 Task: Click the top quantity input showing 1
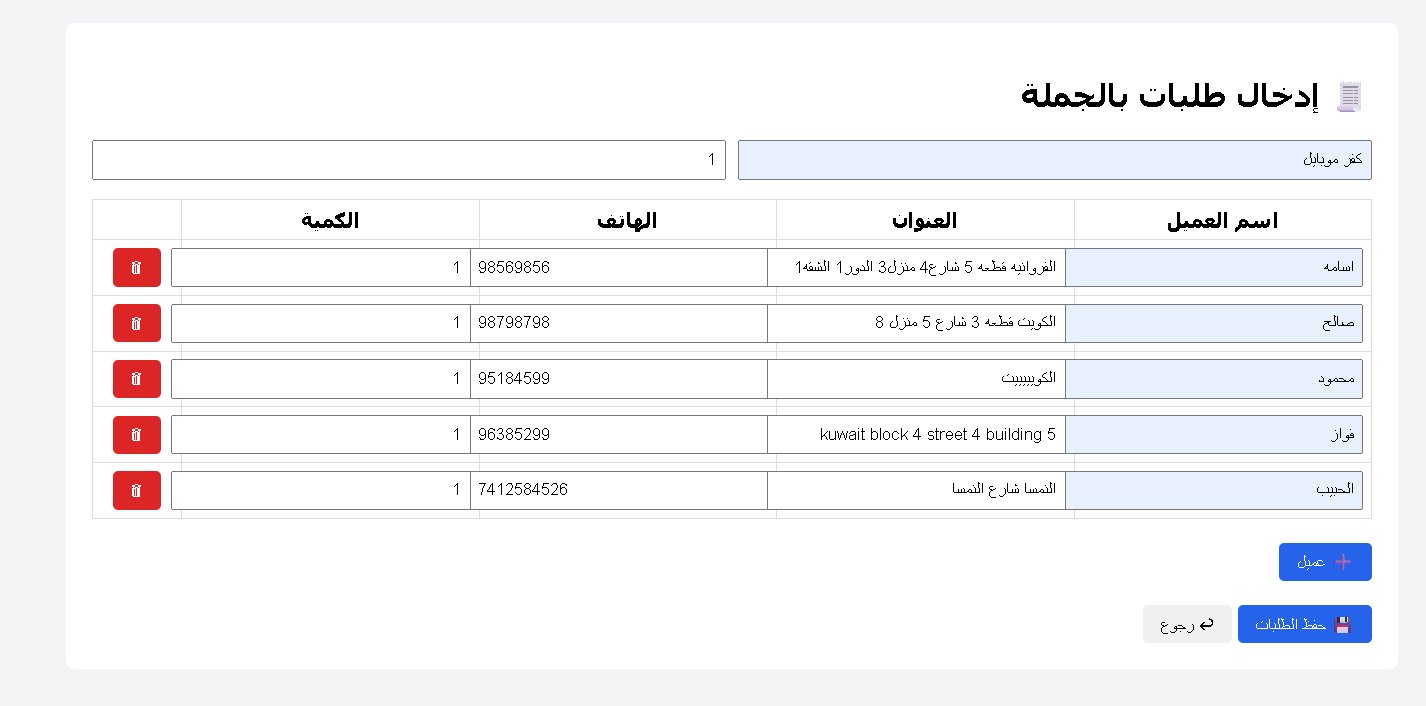(x=408, y=159)
